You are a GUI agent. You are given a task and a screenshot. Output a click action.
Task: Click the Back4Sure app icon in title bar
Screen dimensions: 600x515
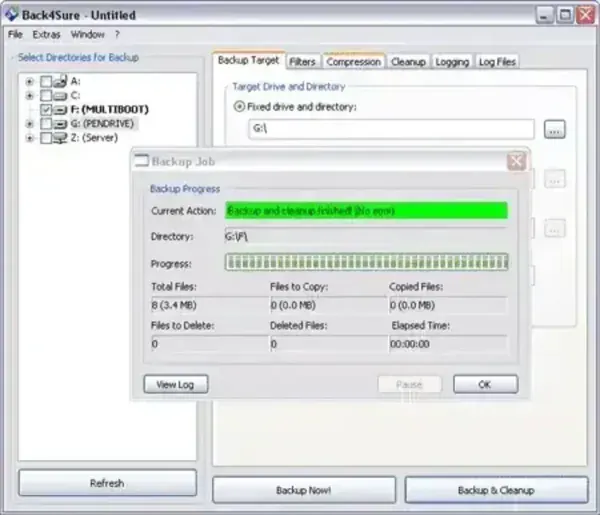[x=11, y=15]
